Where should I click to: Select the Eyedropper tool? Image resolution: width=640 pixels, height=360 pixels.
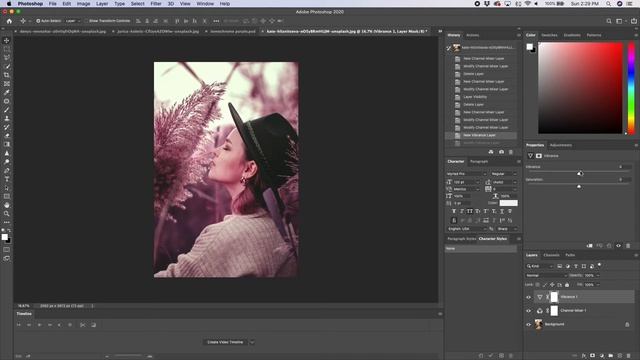pos(7,92)
